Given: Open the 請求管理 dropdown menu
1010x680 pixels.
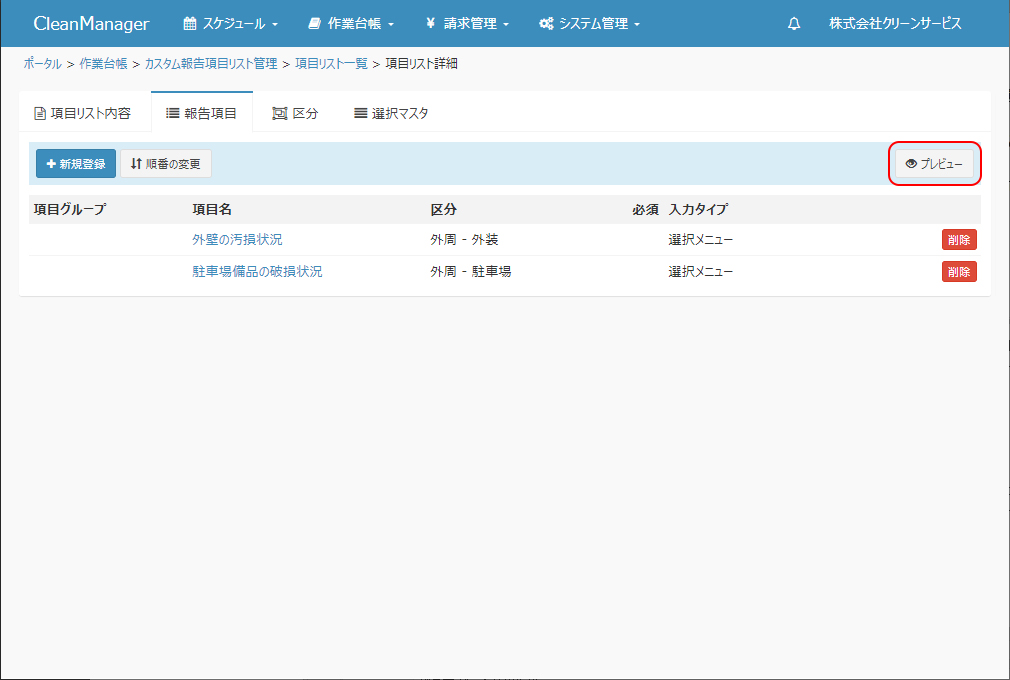Looking at the screenshot, I should (467, 23).
